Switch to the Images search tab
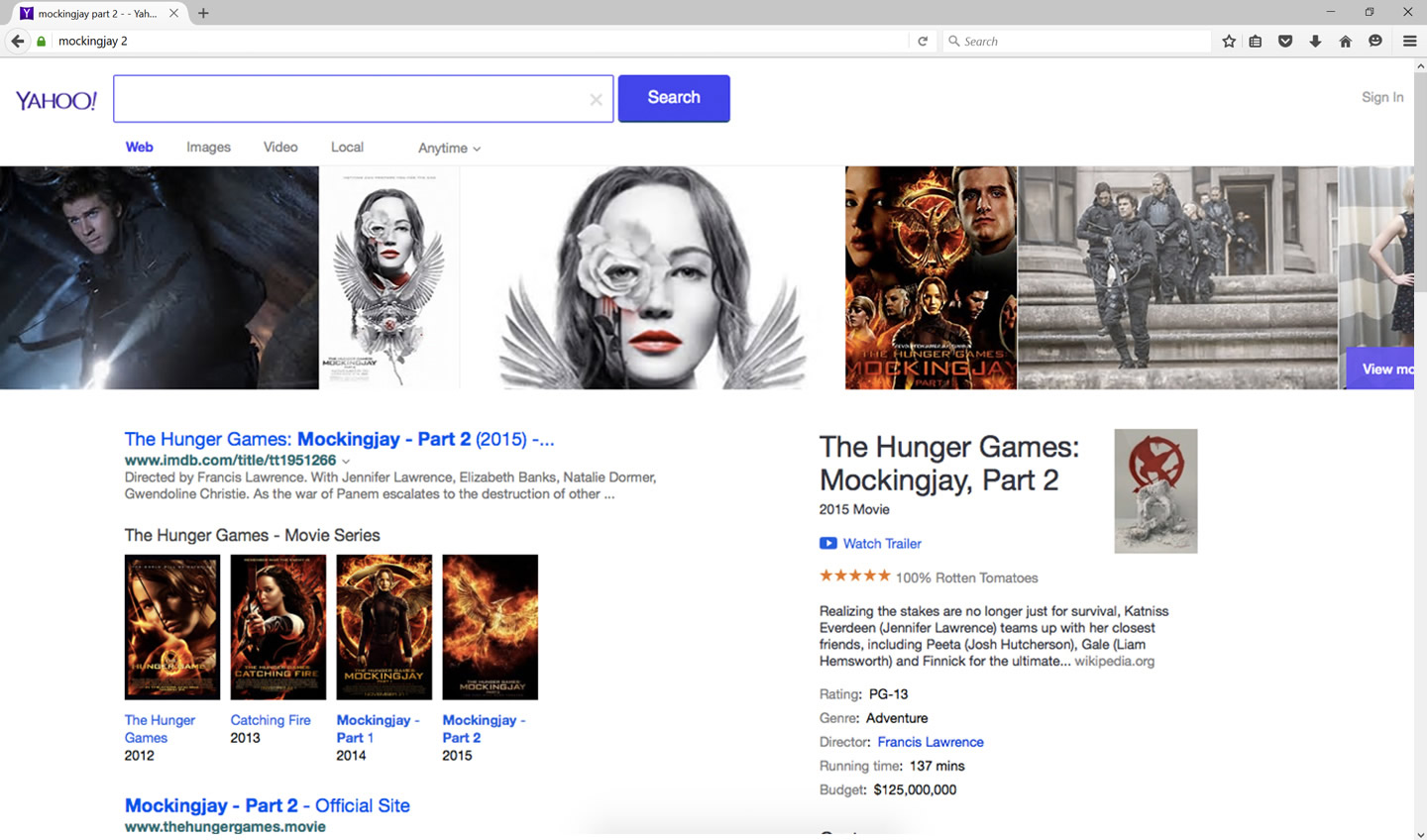The height and width of the screenshot is (840, 1427). coord(208,147)
